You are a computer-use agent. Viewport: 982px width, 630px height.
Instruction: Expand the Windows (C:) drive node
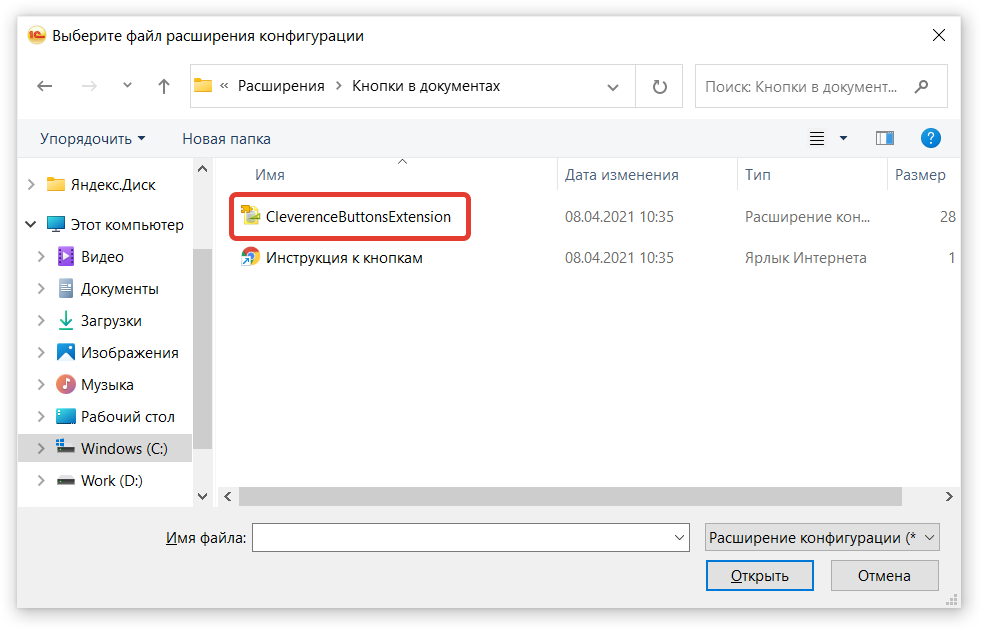coord(41,449)
